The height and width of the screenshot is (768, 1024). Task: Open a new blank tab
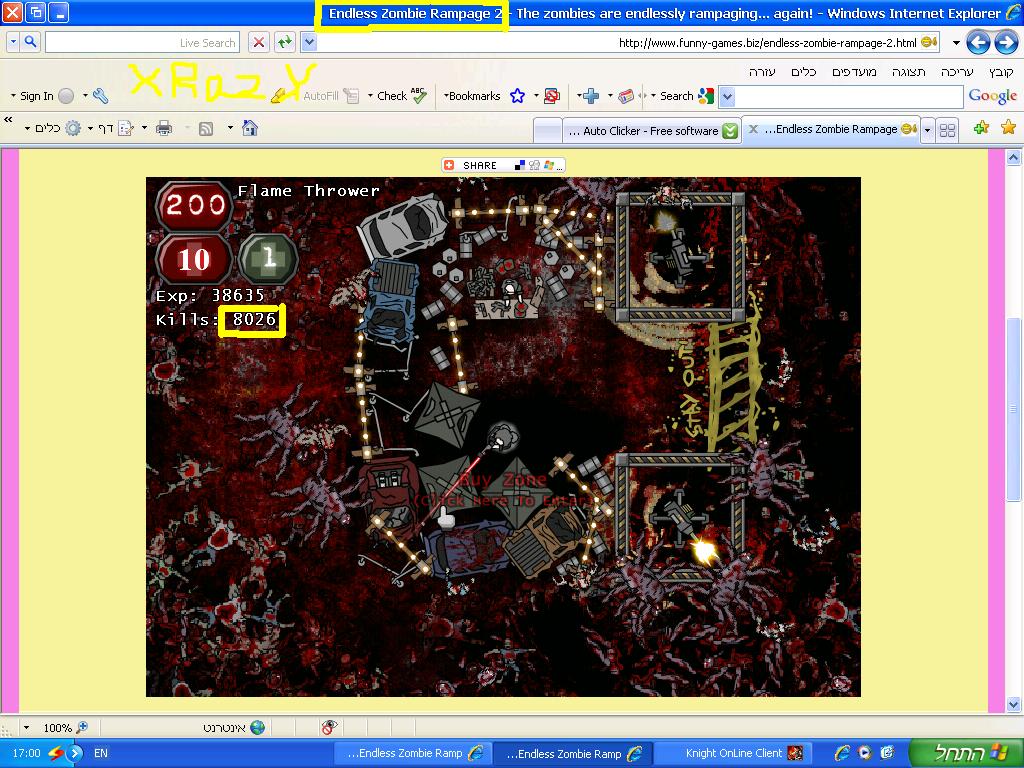[x=548, y=131]
